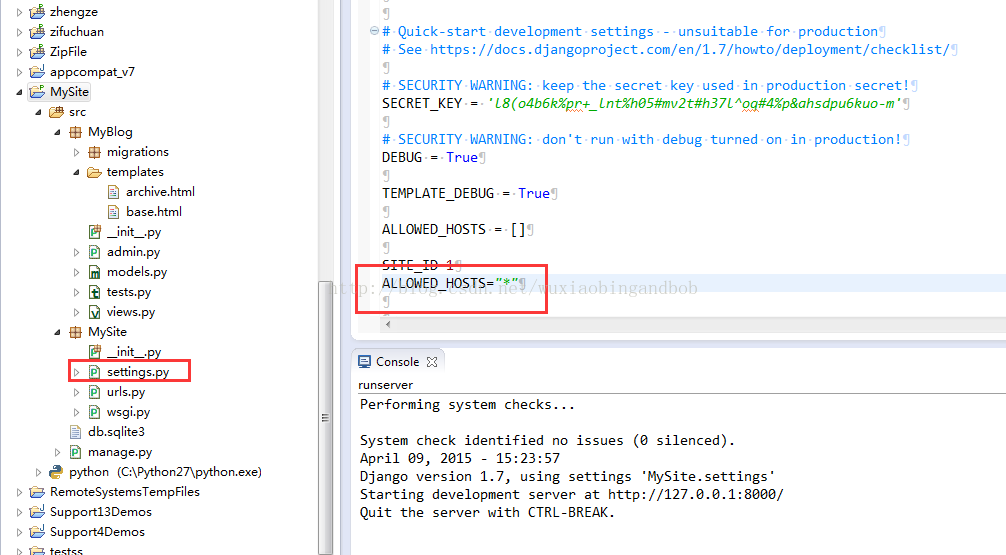Screen dimensions: 1006x555
Task: Expand the Support13Demos project
Action: click(x=19, y=512)
